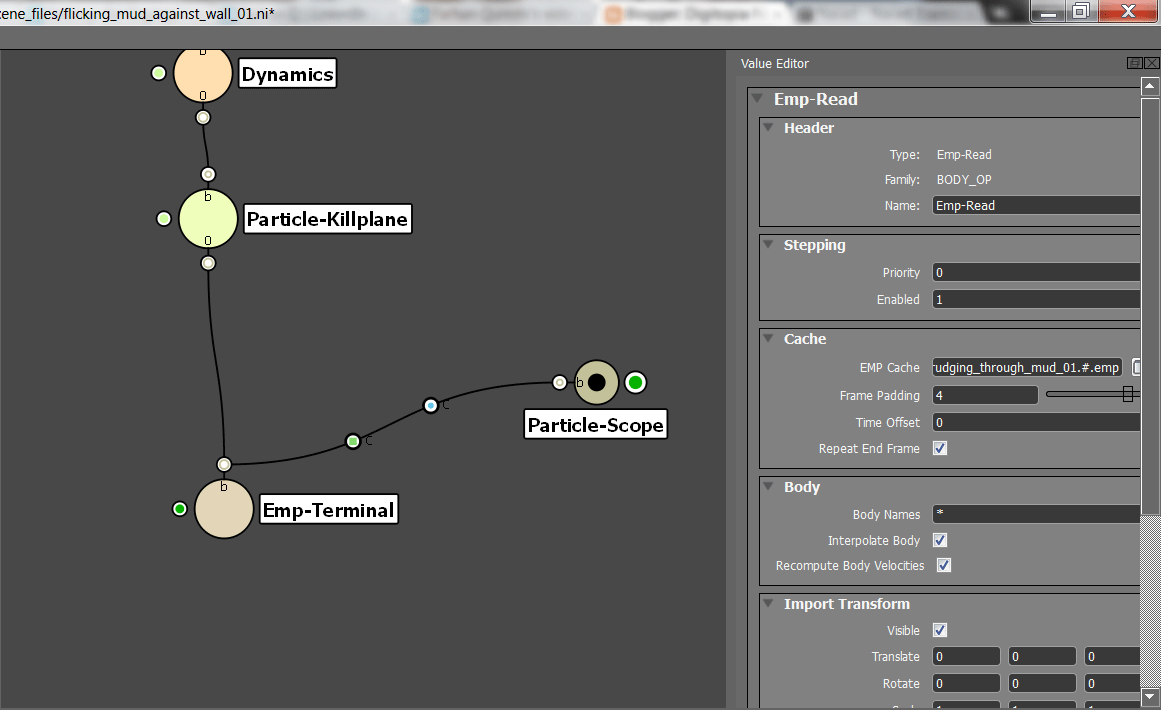Toggle the Import Transform Visible checkbox
Image resolution: width=1161 pixels, height=710 pixels.
(x=940, y=629)
